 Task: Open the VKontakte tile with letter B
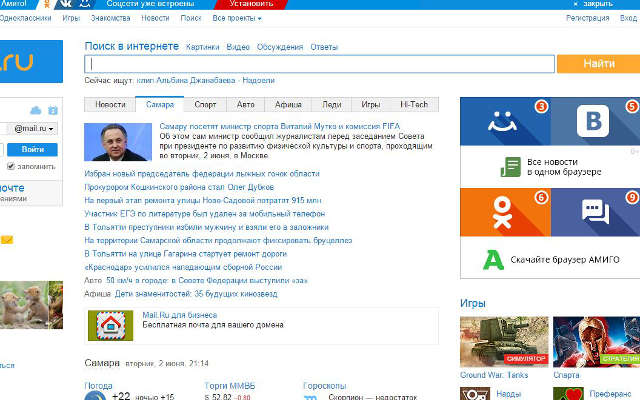[596, 121]
